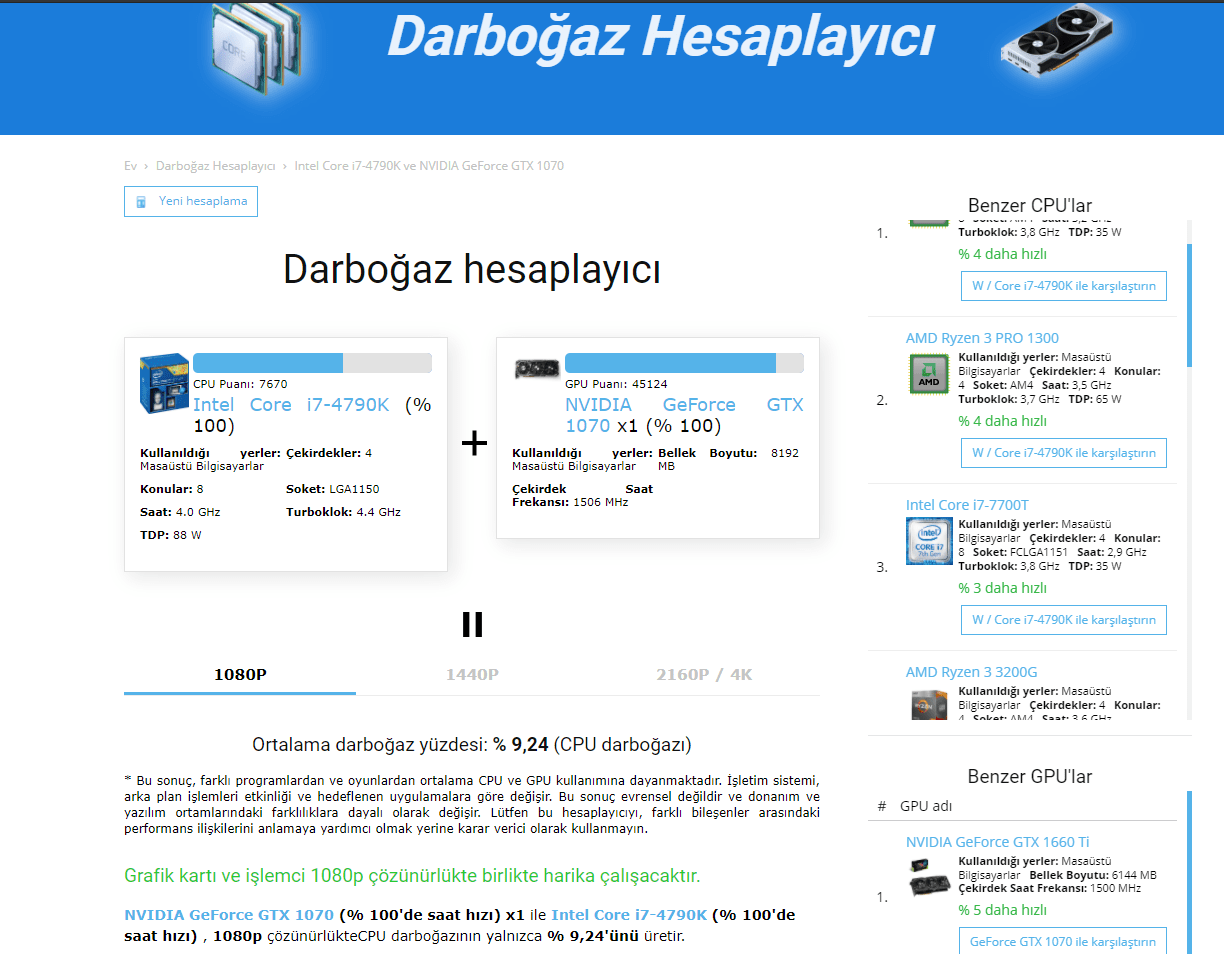Click 'Turboklok: 4.4 GHz' spec text
Screen dimensions: 1224x954
[x=343, y=512]
